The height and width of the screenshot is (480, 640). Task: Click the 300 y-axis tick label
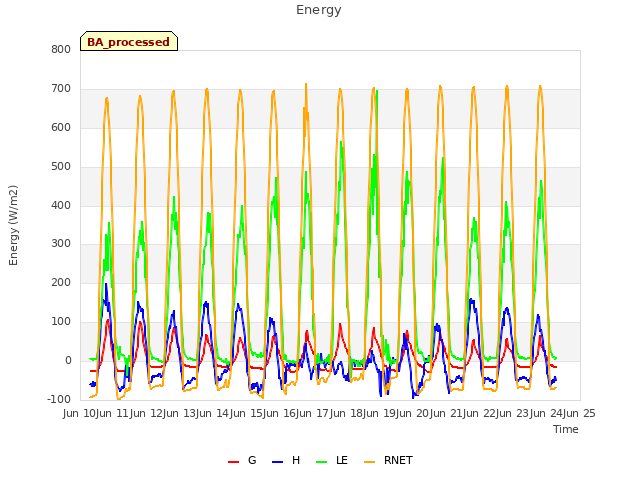point(61,244)
